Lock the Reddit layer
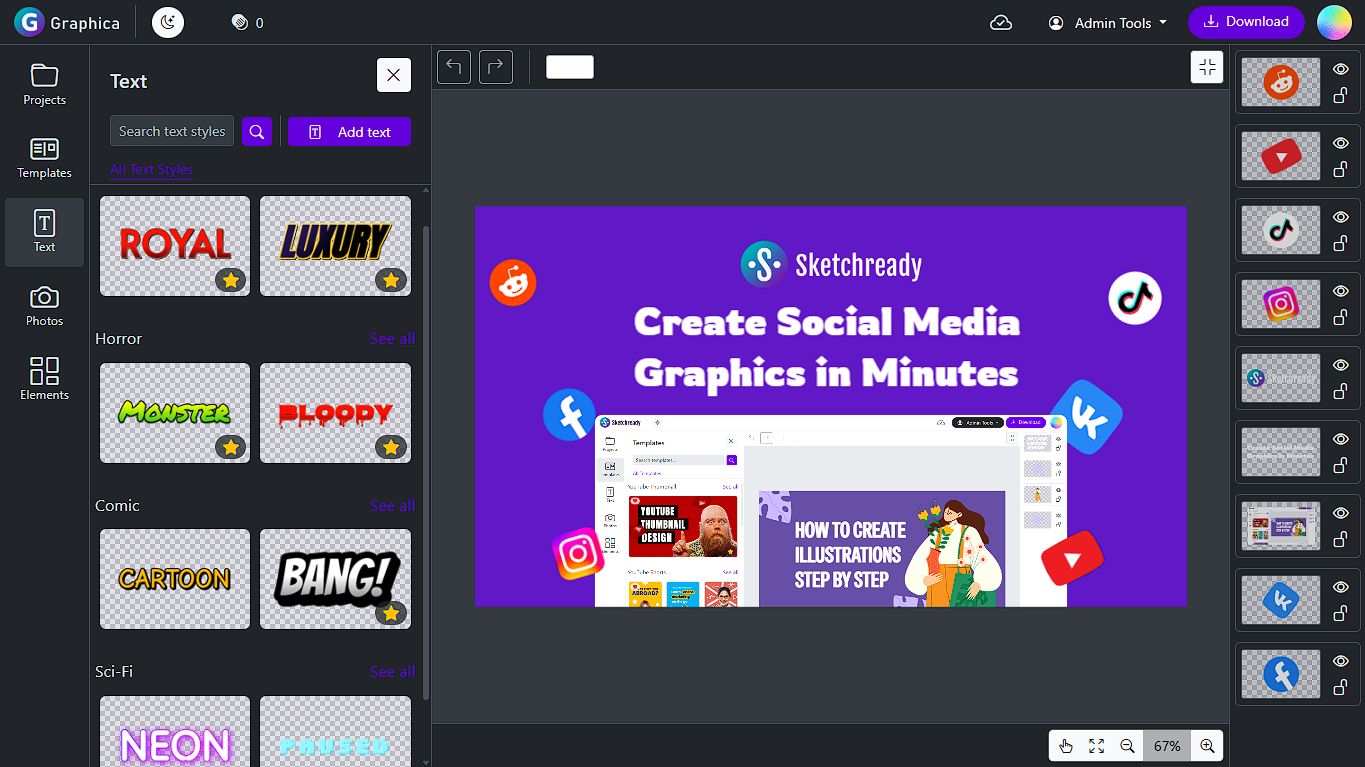Screen dimensions: 1365x767 pos(1340,95)
